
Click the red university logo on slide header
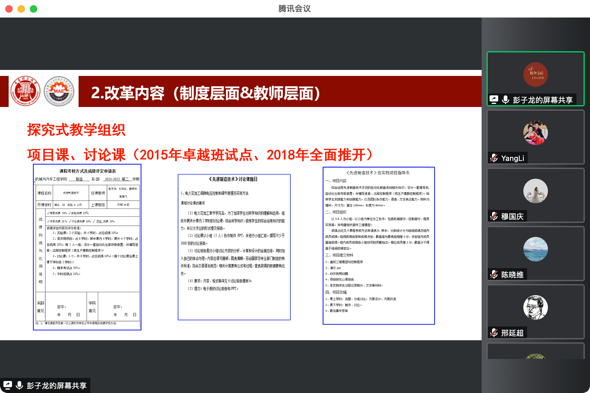(x=25, y=91)
